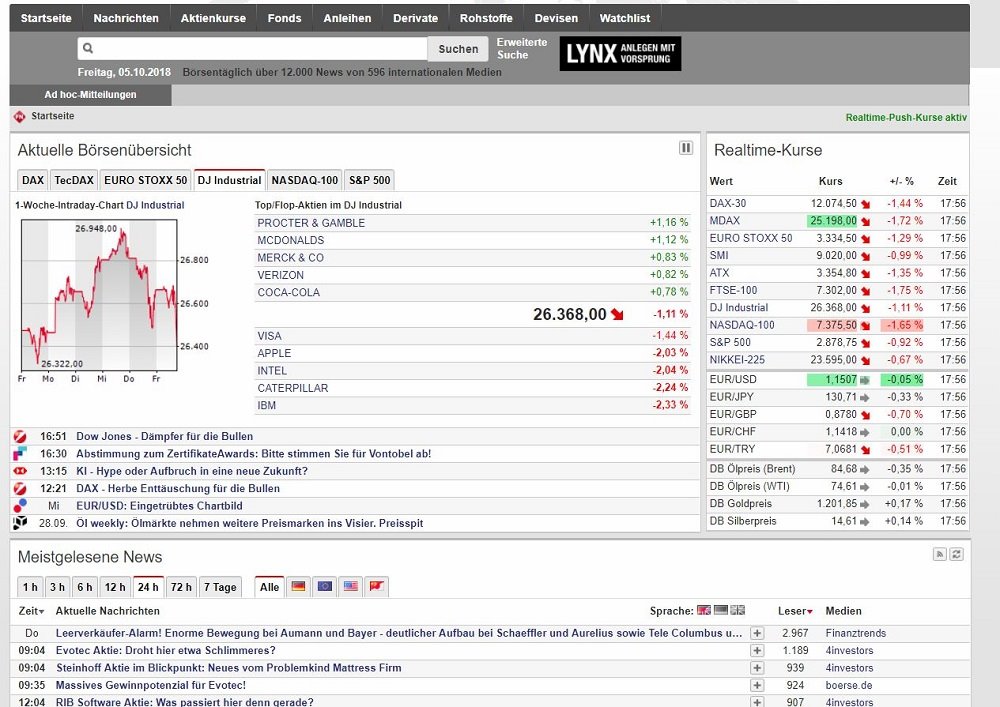Switch news timeframe to 72 h
The width and height of the screenshot is (1000, 707).
180,587
